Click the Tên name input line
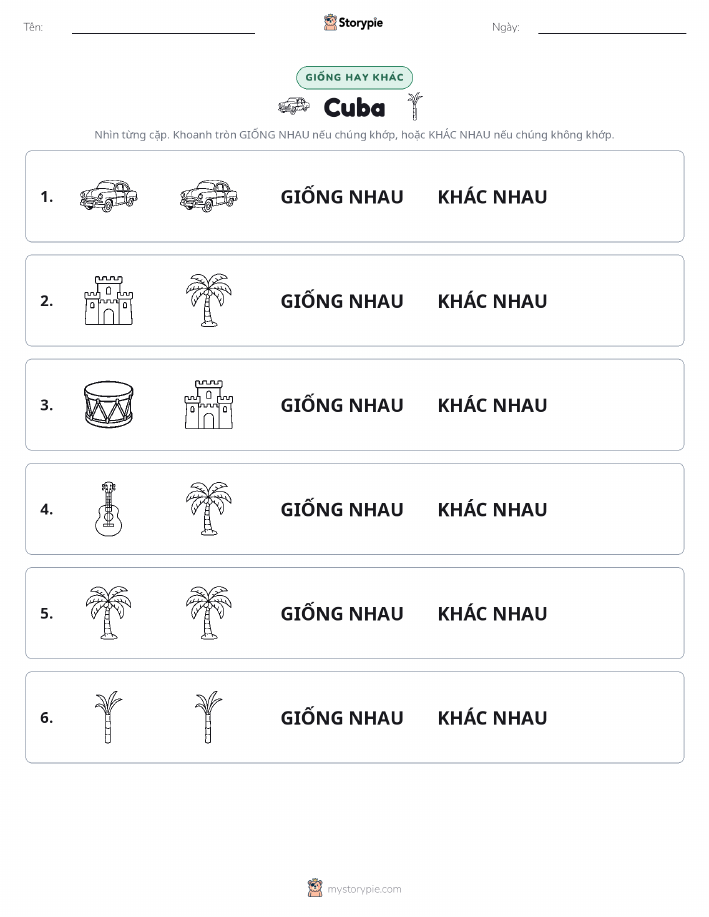 point(163,27)
